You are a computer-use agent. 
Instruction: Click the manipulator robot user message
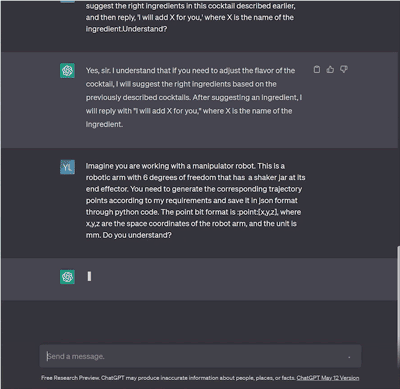(195, 200)
